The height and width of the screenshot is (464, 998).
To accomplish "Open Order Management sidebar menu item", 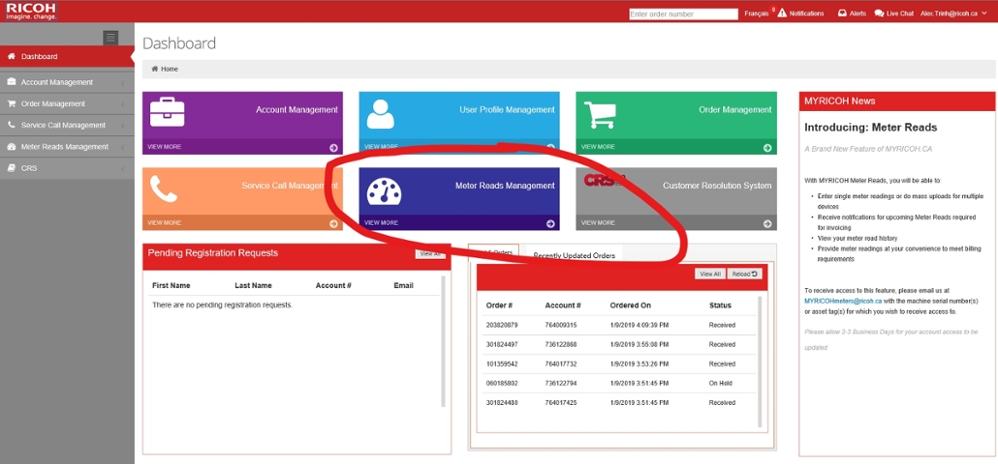I will point(67,104).
